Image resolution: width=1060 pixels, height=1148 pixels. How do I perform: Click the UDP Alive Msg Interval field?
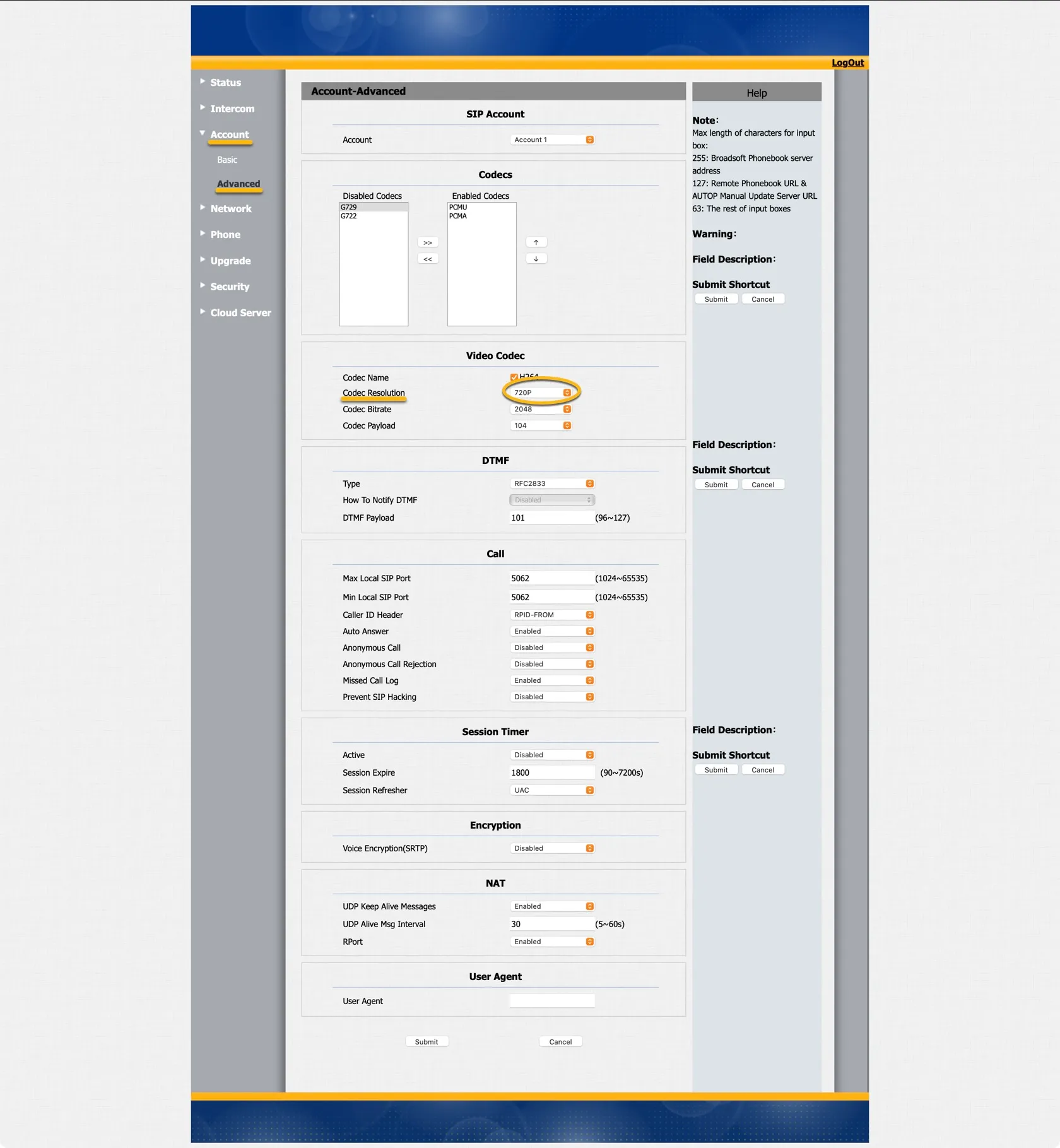tap(551, 924)
